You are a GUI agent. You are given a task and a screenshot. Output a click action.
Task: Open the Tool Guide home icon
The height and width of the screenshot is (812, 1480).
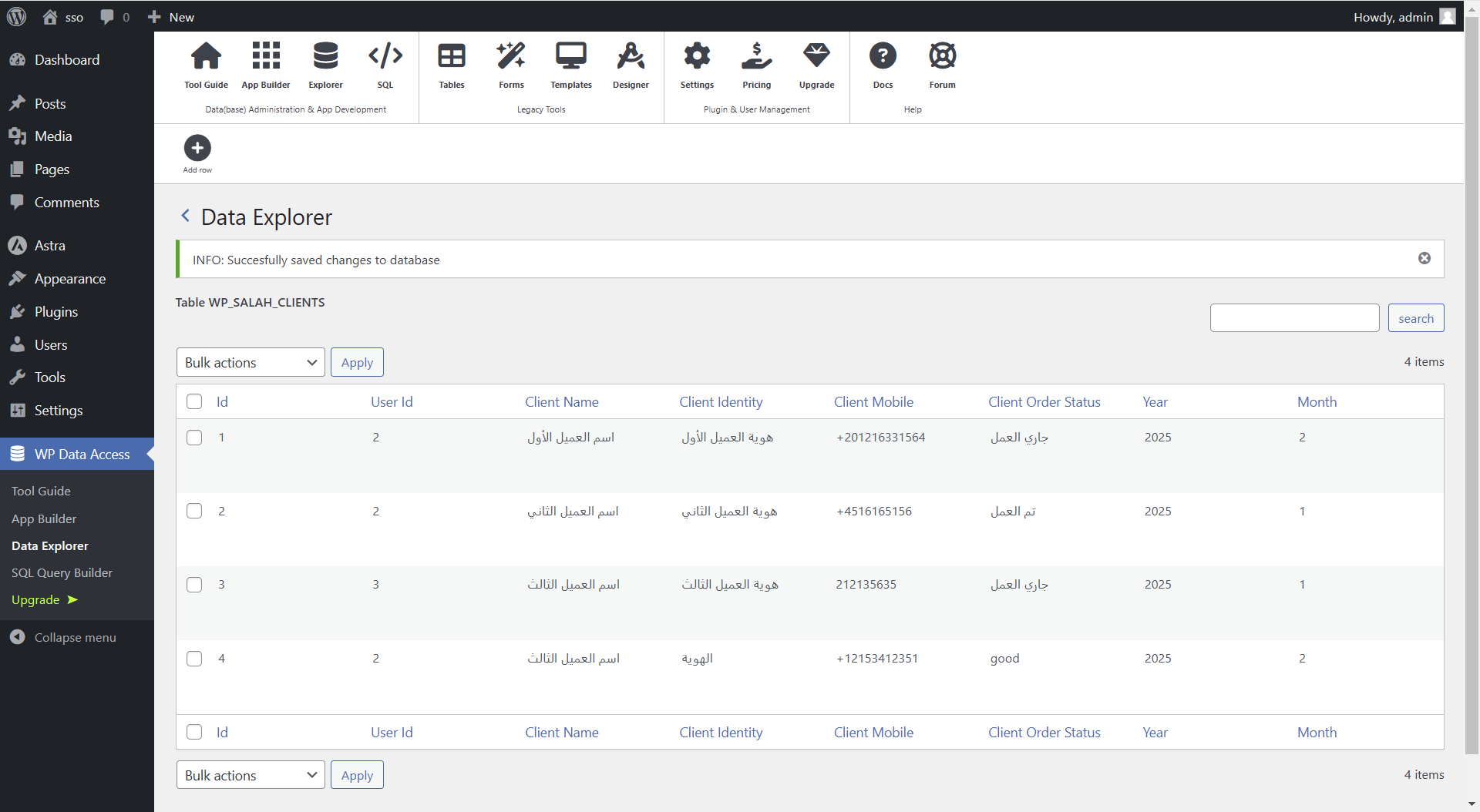pos(206,56)
